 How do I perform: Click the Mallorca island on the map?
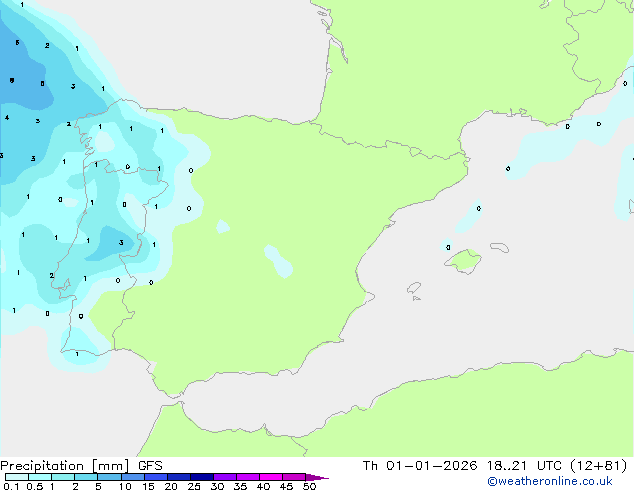point(464,261)
